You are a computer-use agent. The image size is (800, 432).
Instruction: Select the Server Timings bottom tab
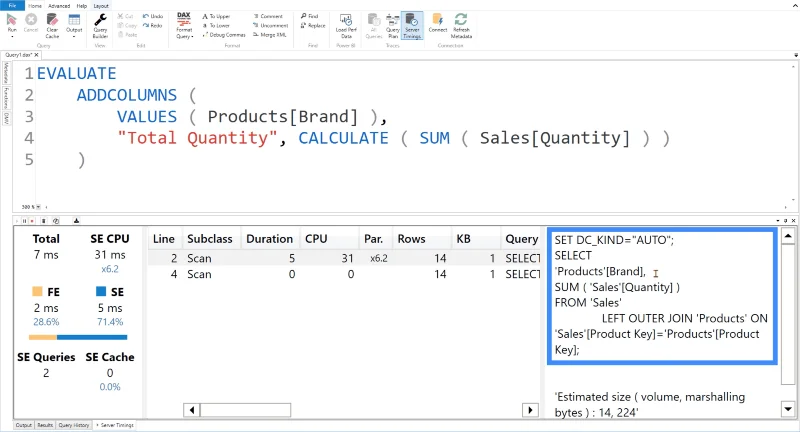pyautogui.click(x=115, y=425)
